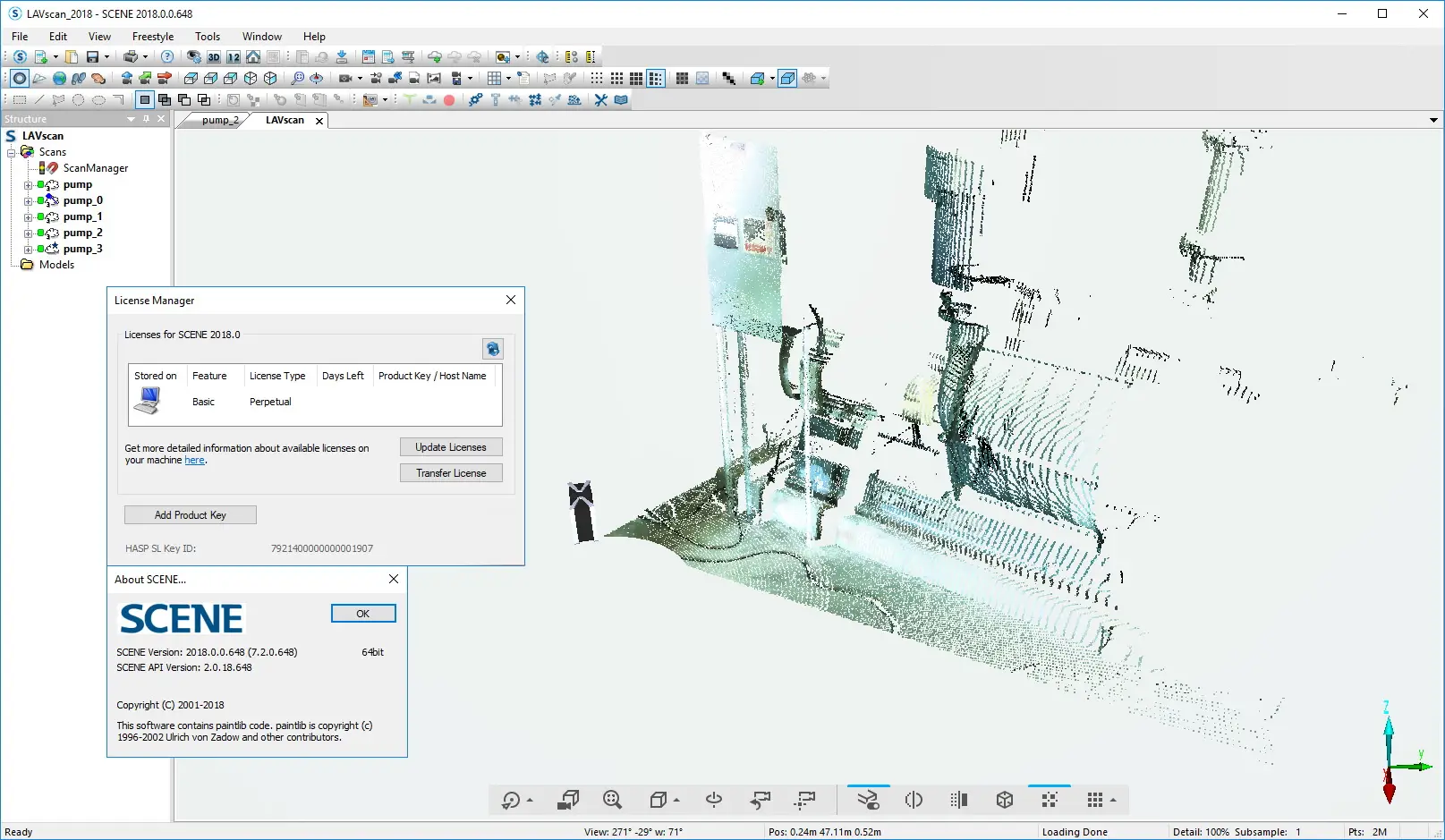Image resolution: width=1445 pixels, height=840 pixels.
Task: Expand the pump_3 scan tree node
Action: coord(28,250)
